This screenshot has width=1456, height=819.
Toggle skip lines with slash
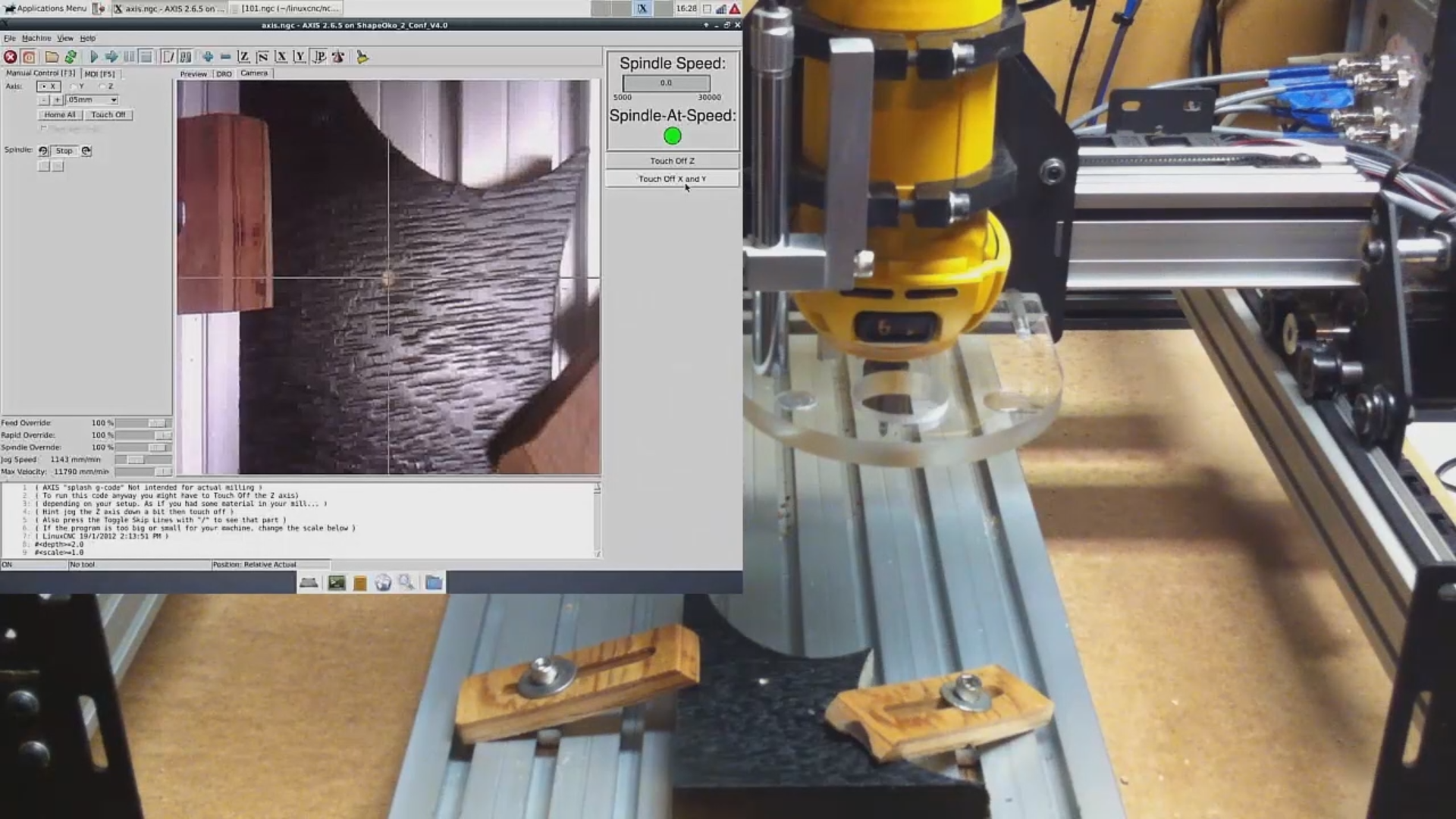click(168, 57)
